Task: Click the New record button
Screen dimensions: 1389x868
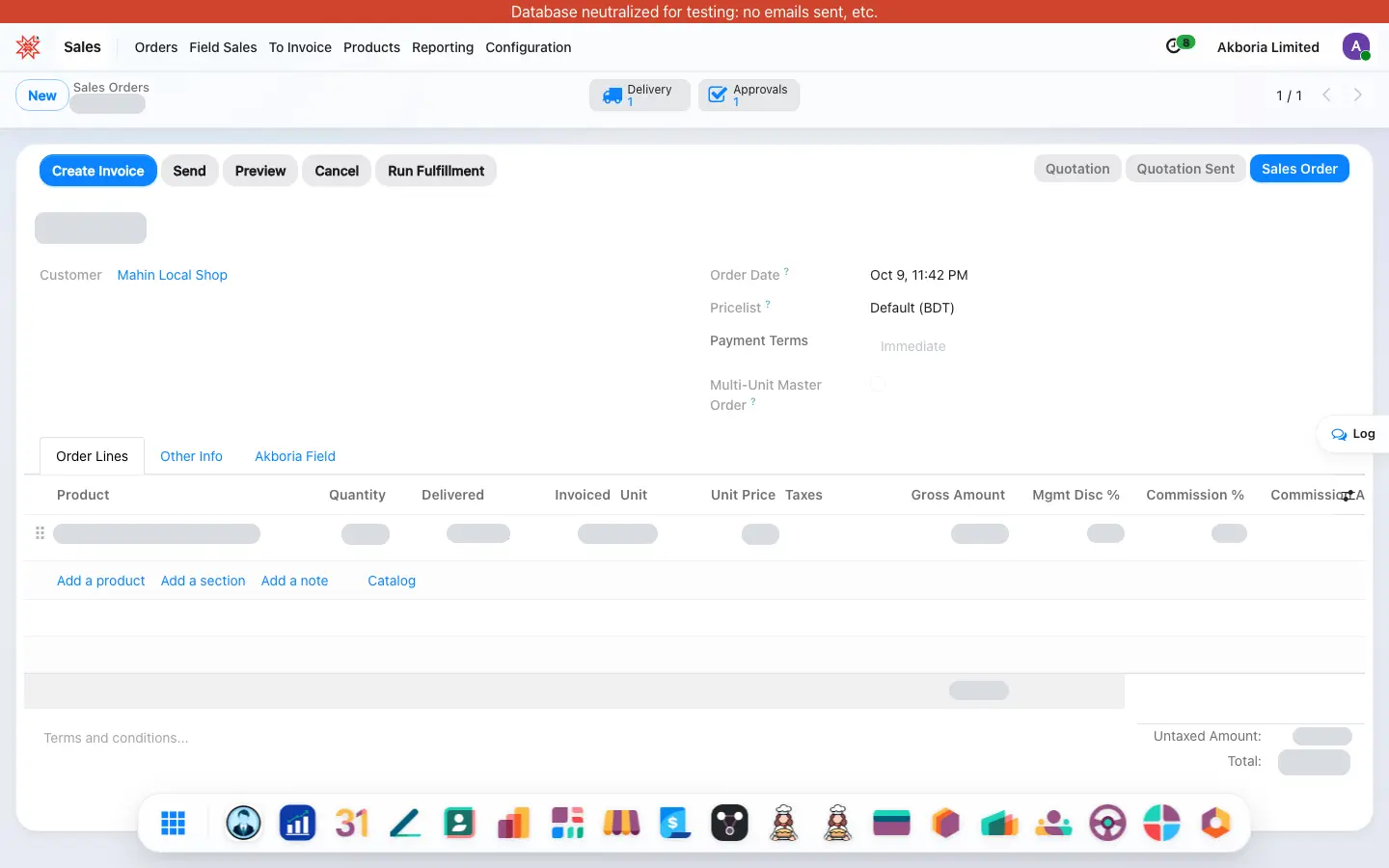Action: (x=41, y=95)
